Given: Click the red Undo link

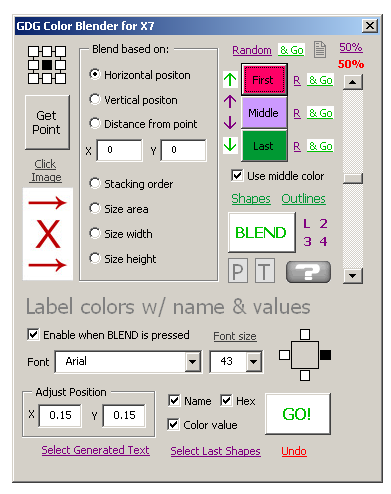Looking at the screenshot, I should (x=294, y=451).
